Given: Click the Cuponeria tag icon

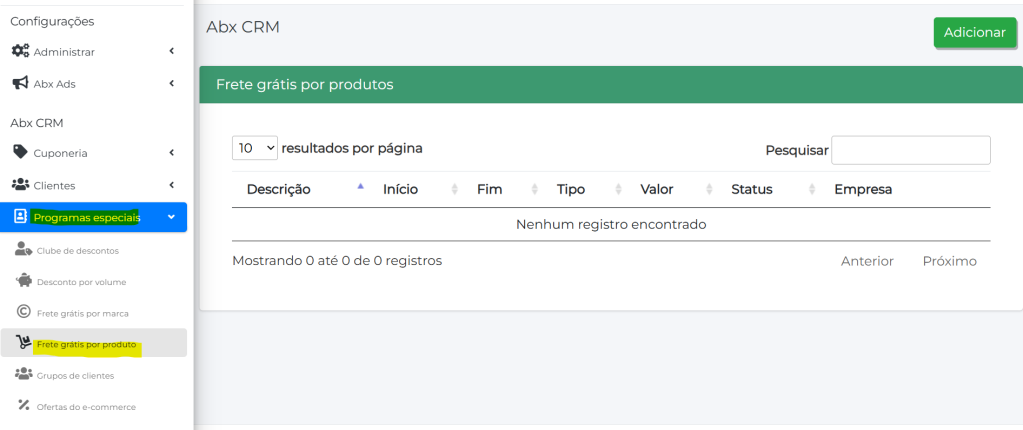Looking at the screenshot, I should tap(20, 152).
